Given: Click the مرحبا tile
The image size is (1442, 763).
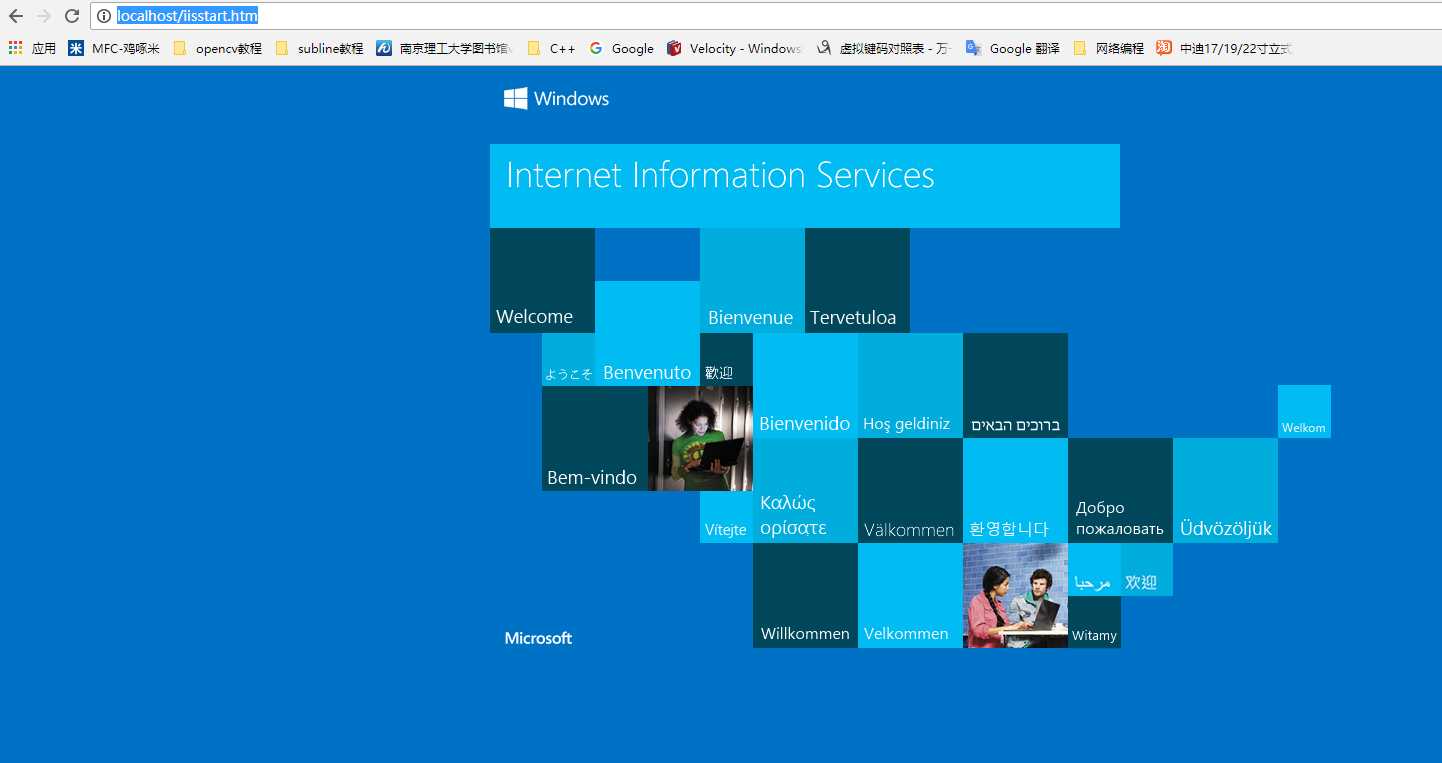Looking at the screenshot, I should pyautogui.click(x=1094, y=569).
